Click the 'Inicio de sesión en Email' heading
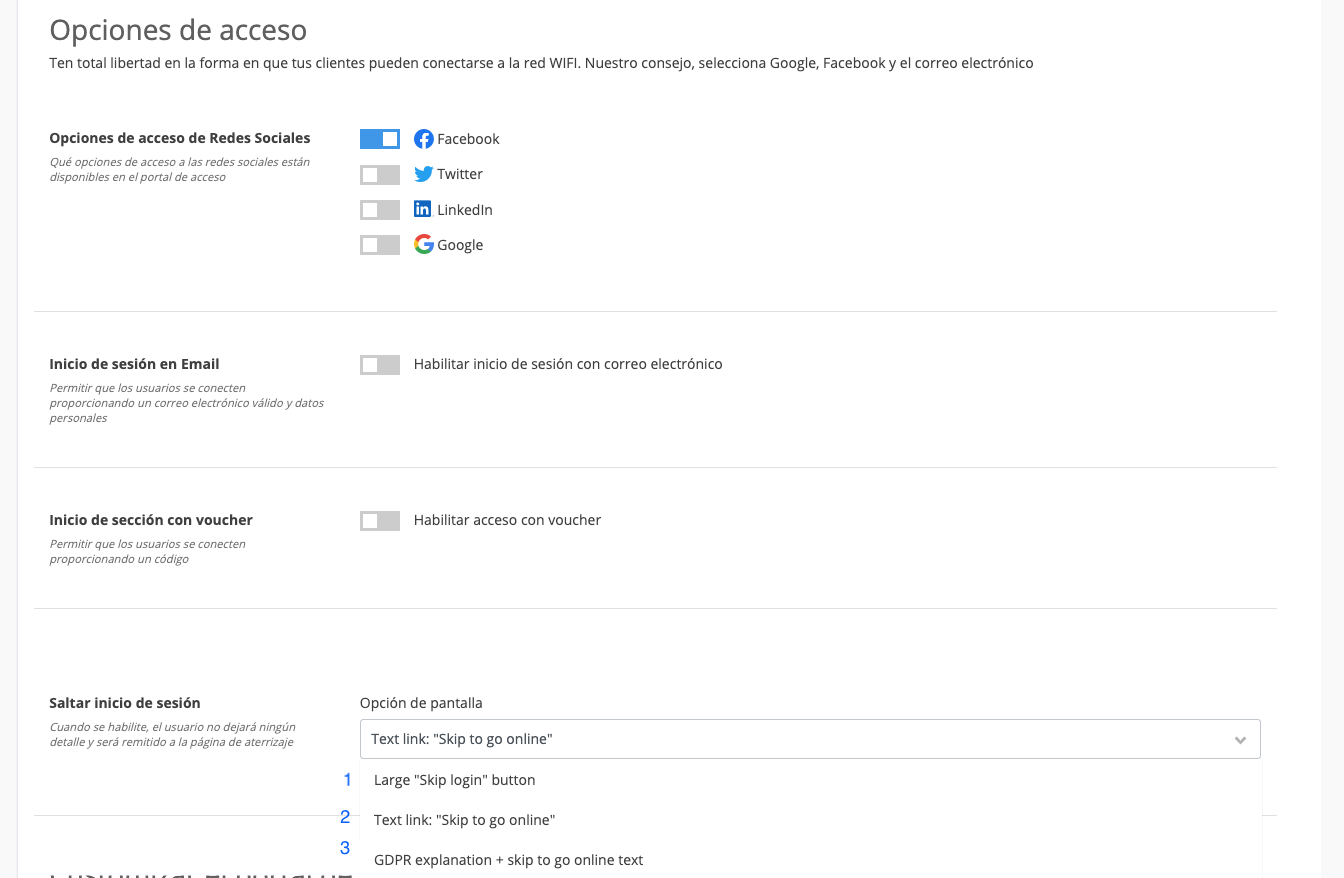1344x878 pixels. pos(134,364)
